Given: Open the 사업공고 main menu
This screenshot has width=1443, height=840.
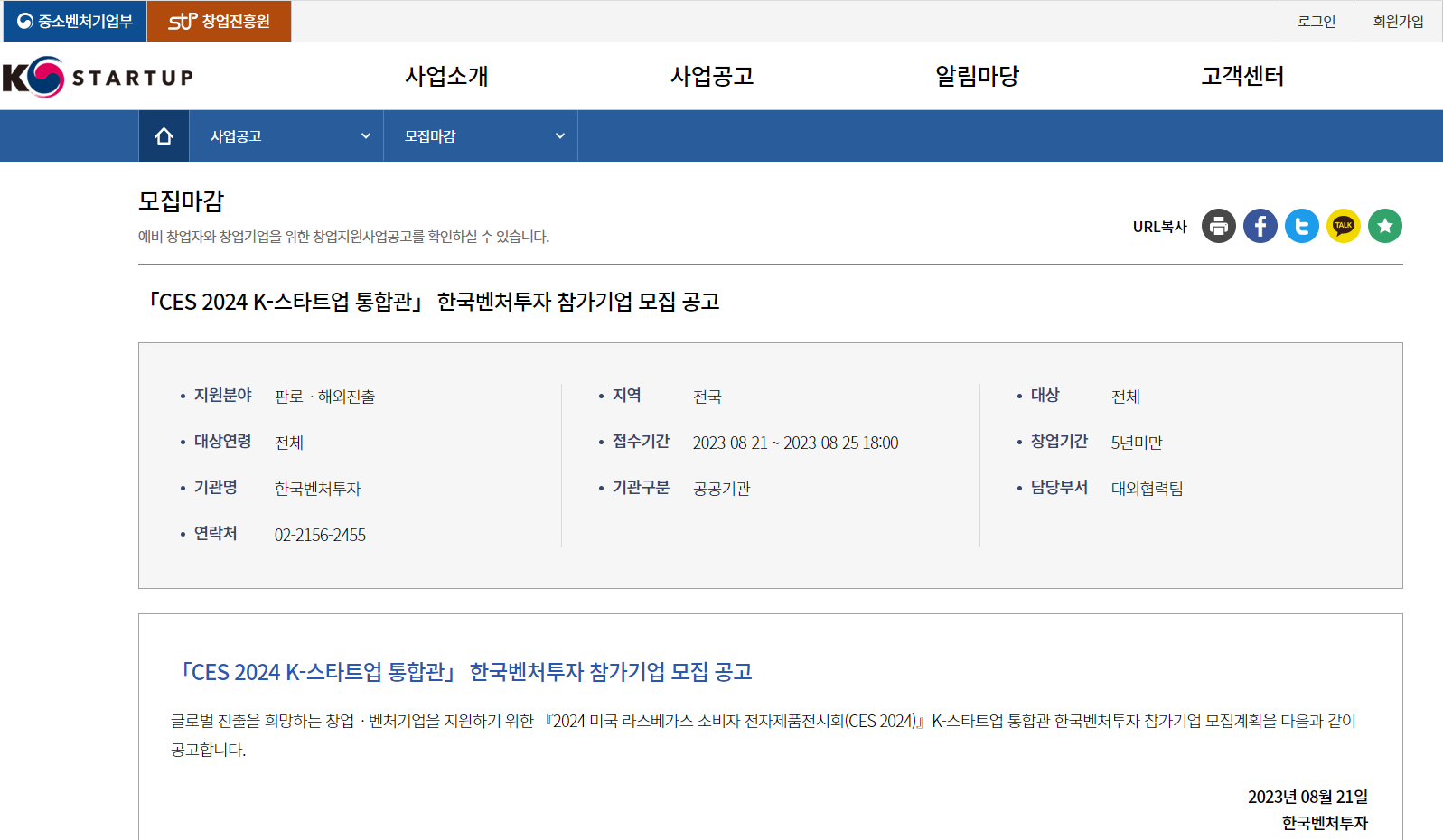Looking at the screenshot, I should point(712,76).
